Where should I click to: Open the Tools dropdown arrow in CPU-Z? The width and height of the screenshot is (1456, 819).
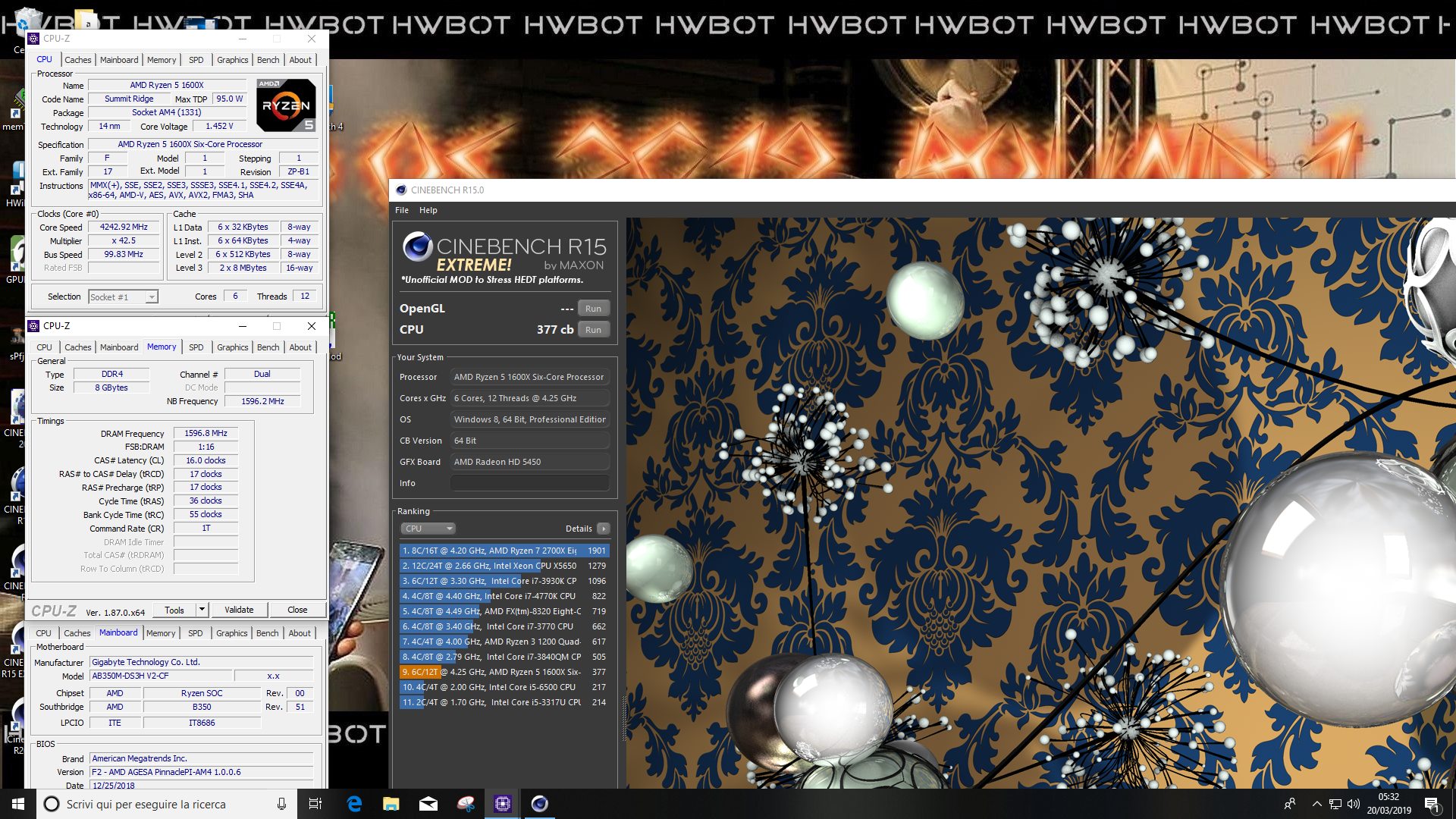[202, 610]
